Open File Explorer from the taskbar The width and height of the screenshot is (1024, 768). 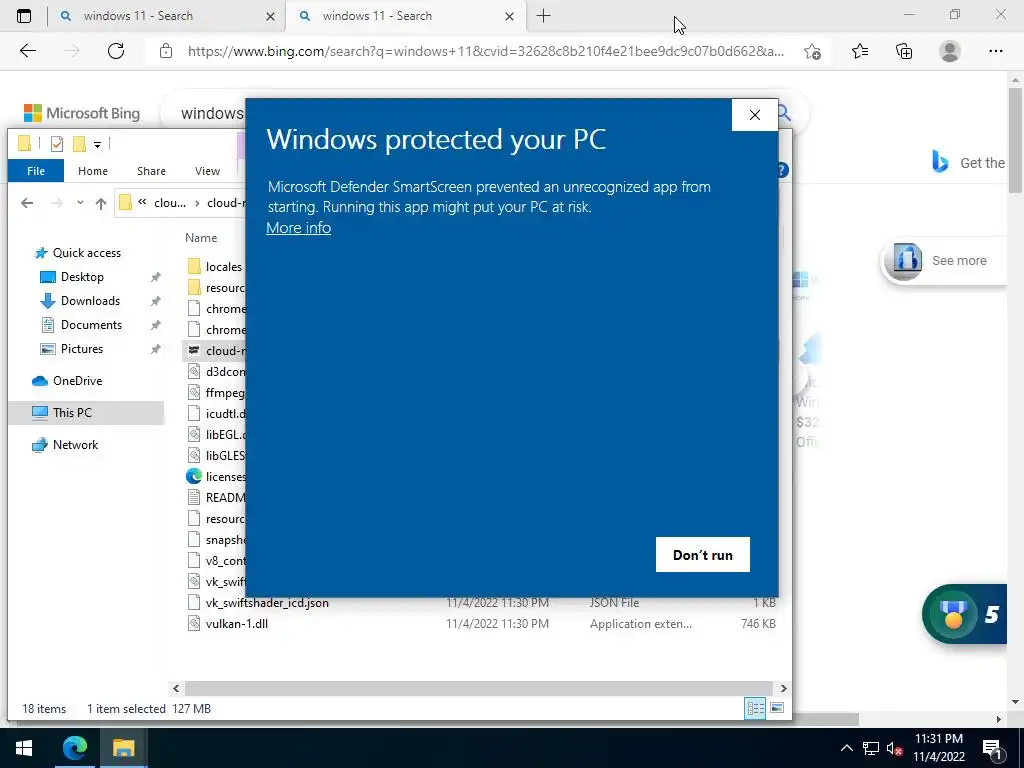pyautogui.click(x=123, y=748)
